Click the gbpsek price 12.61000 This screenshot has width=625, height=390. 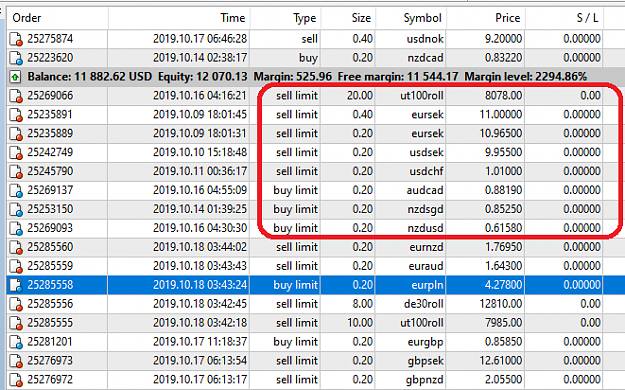tap(501, 361)
